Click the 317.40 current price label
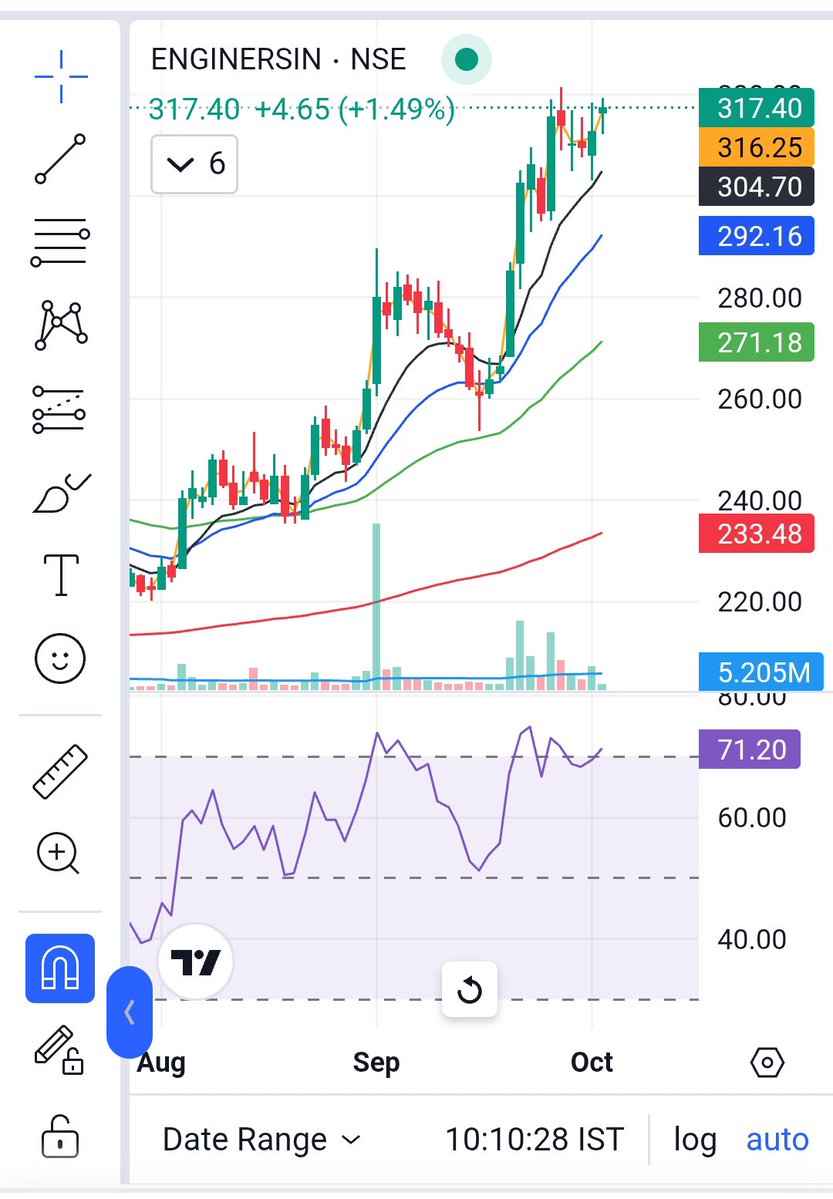 (757, 108)
